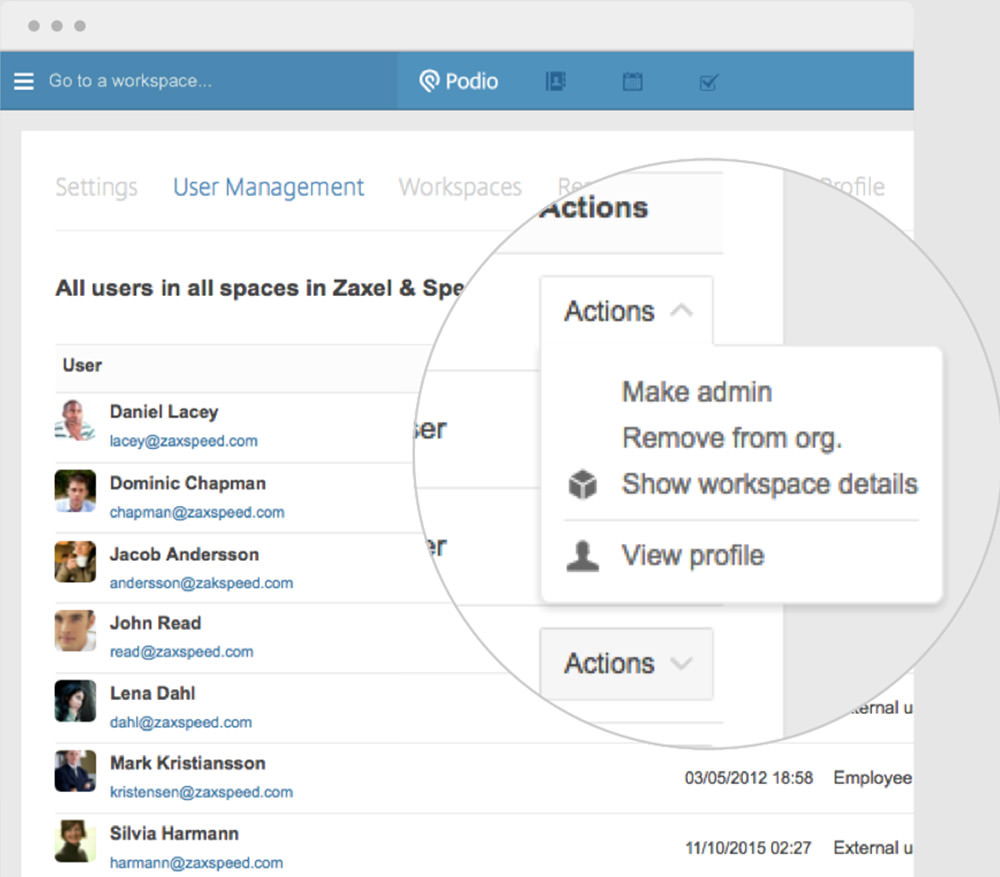Expand the lower closed Actions dropdown
Image resolution: width=1000 pixels, height=877 pixels.
(x=626, y=663)
